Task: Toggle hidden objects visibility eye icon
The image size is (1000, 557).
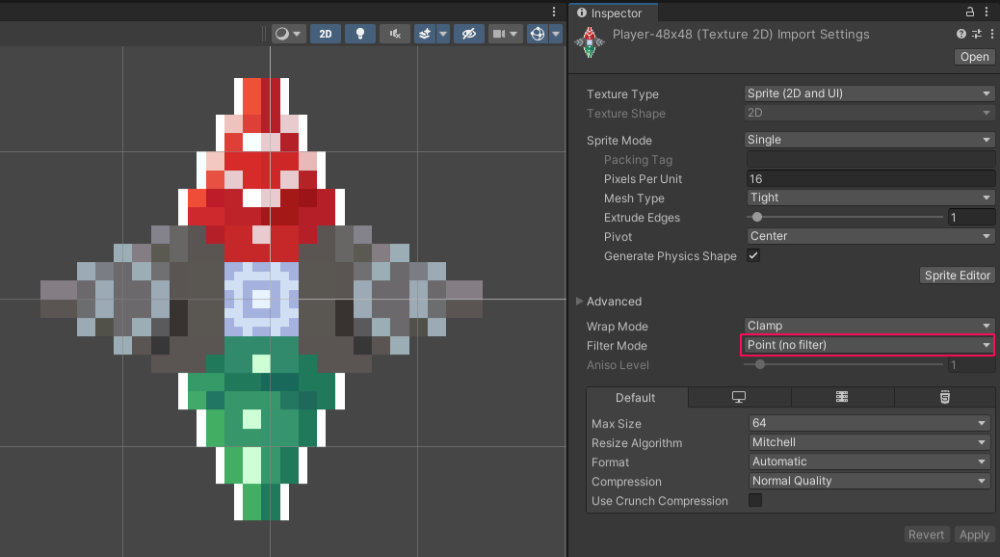Action: 469,34
